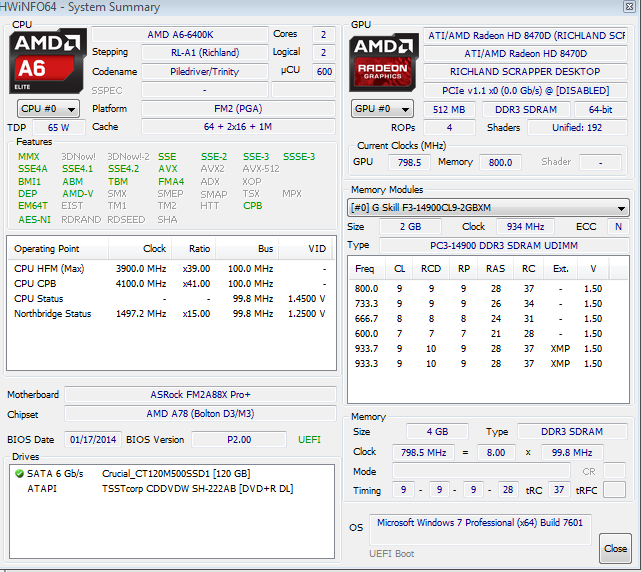Select the CPU Status row
641x572 pixels.
click(171, 298)
